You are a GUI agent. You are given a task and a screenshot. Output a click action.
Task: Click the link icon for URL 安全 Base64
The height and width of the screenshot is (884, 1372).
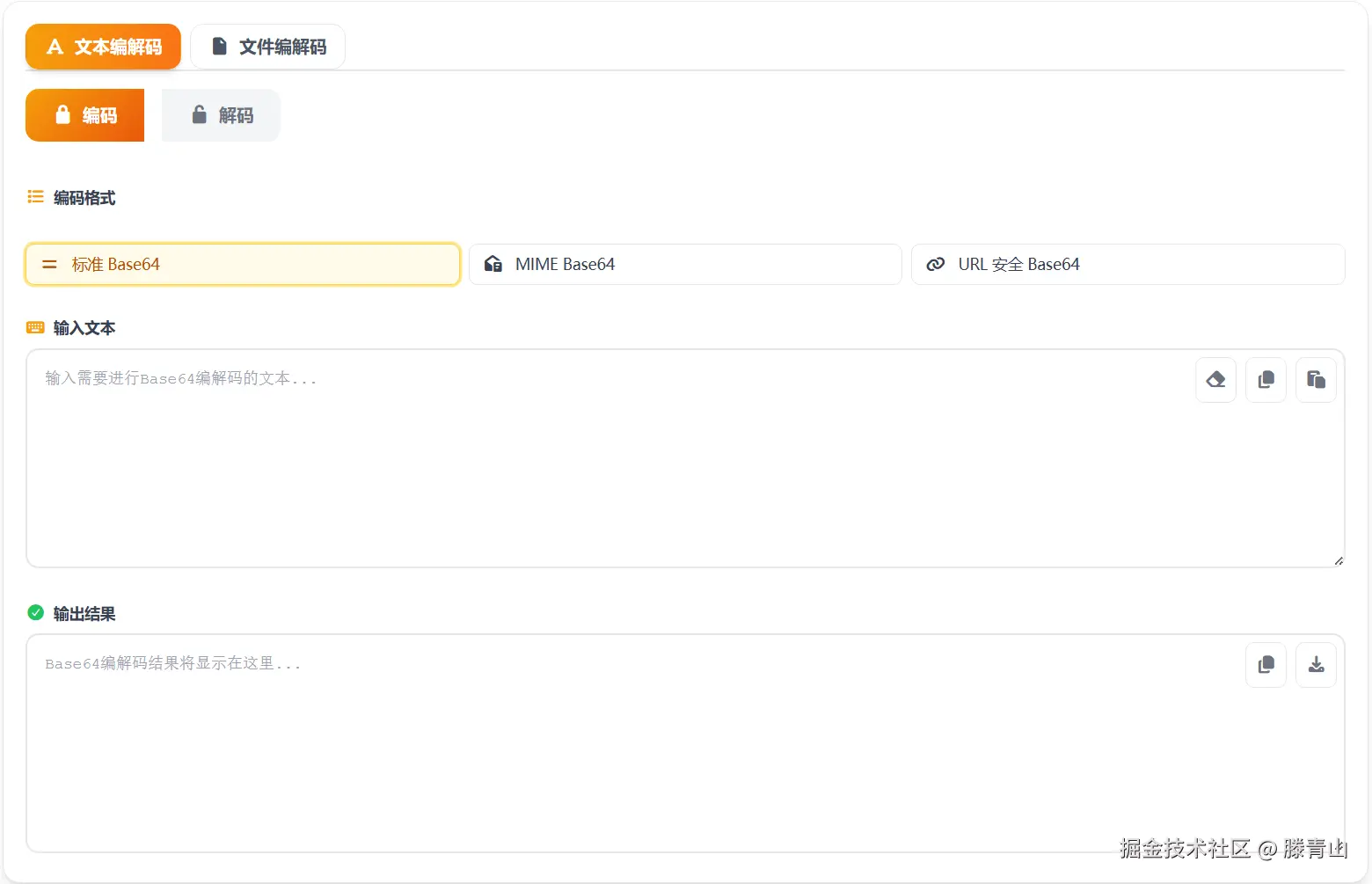coord(936,264)
